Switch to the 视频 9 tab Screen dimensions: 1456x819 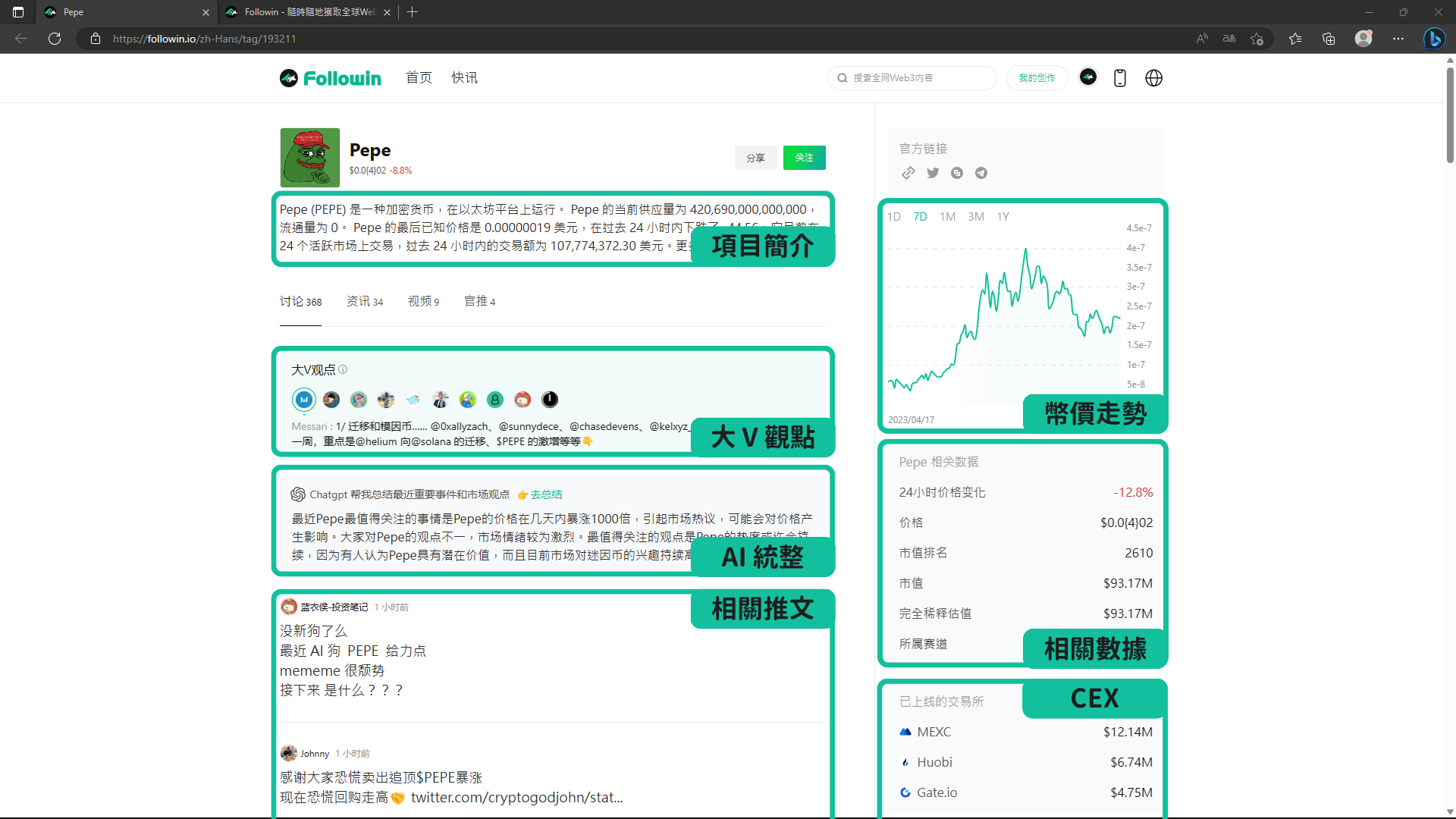[423, 302]
